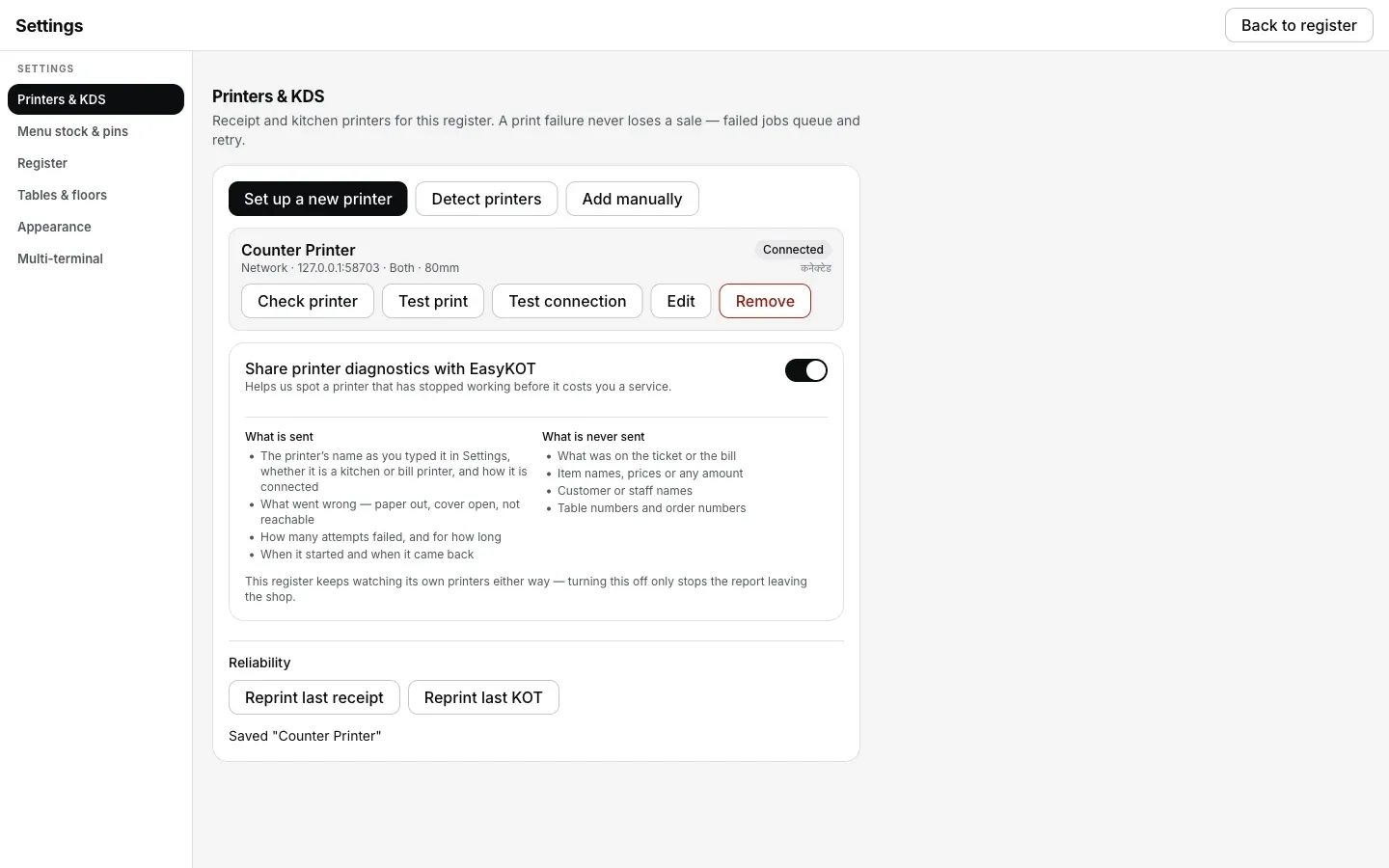The image size is (1389, 868).
Task: Open the Printers & KDS settings section
Action: point(95,99)
